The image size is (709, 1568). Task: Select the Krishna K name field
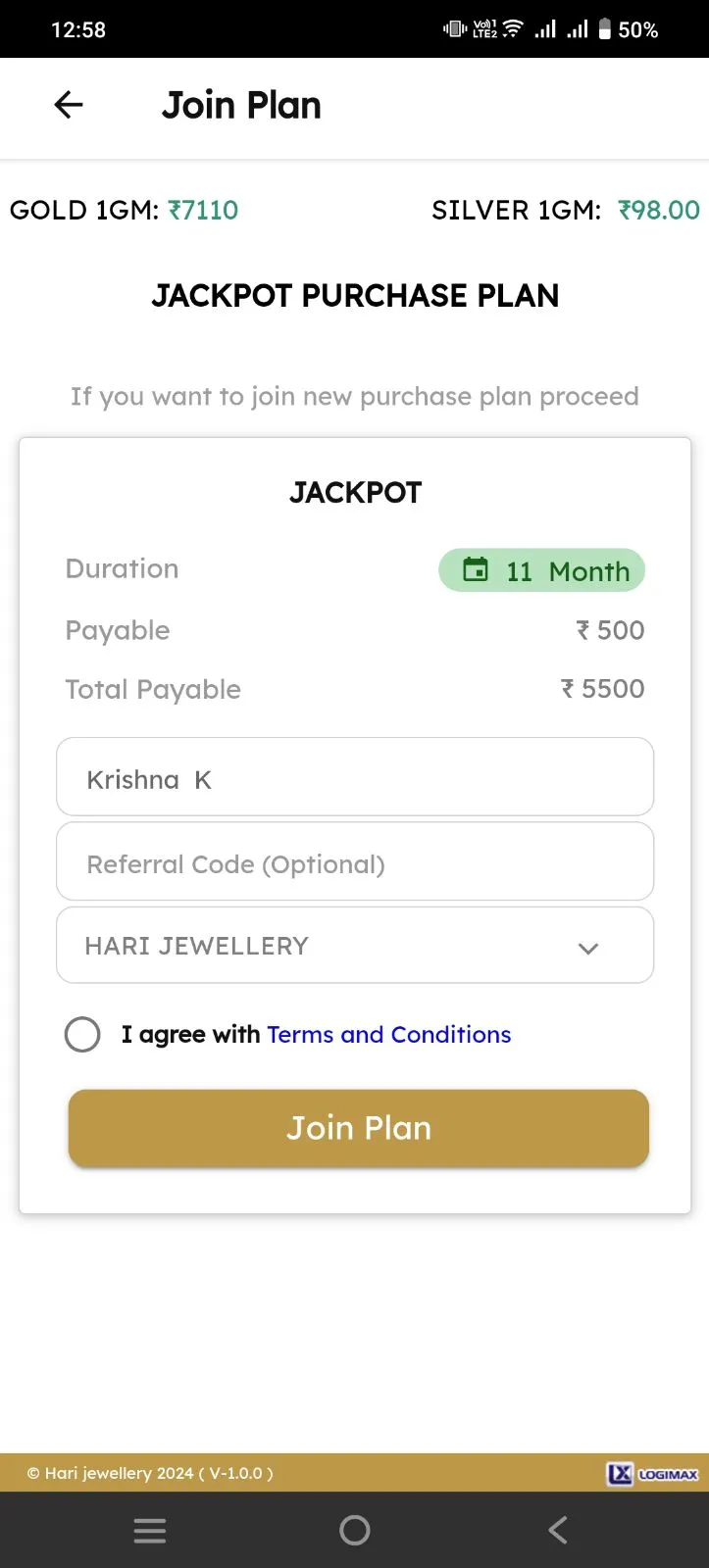(355, 777)
